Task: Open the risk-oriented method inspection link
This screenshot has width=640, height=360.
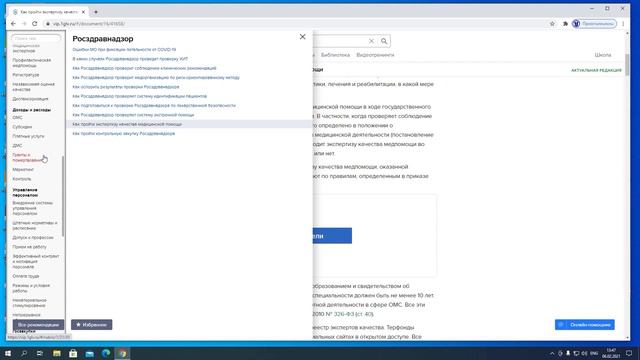Action: [156, 78]
